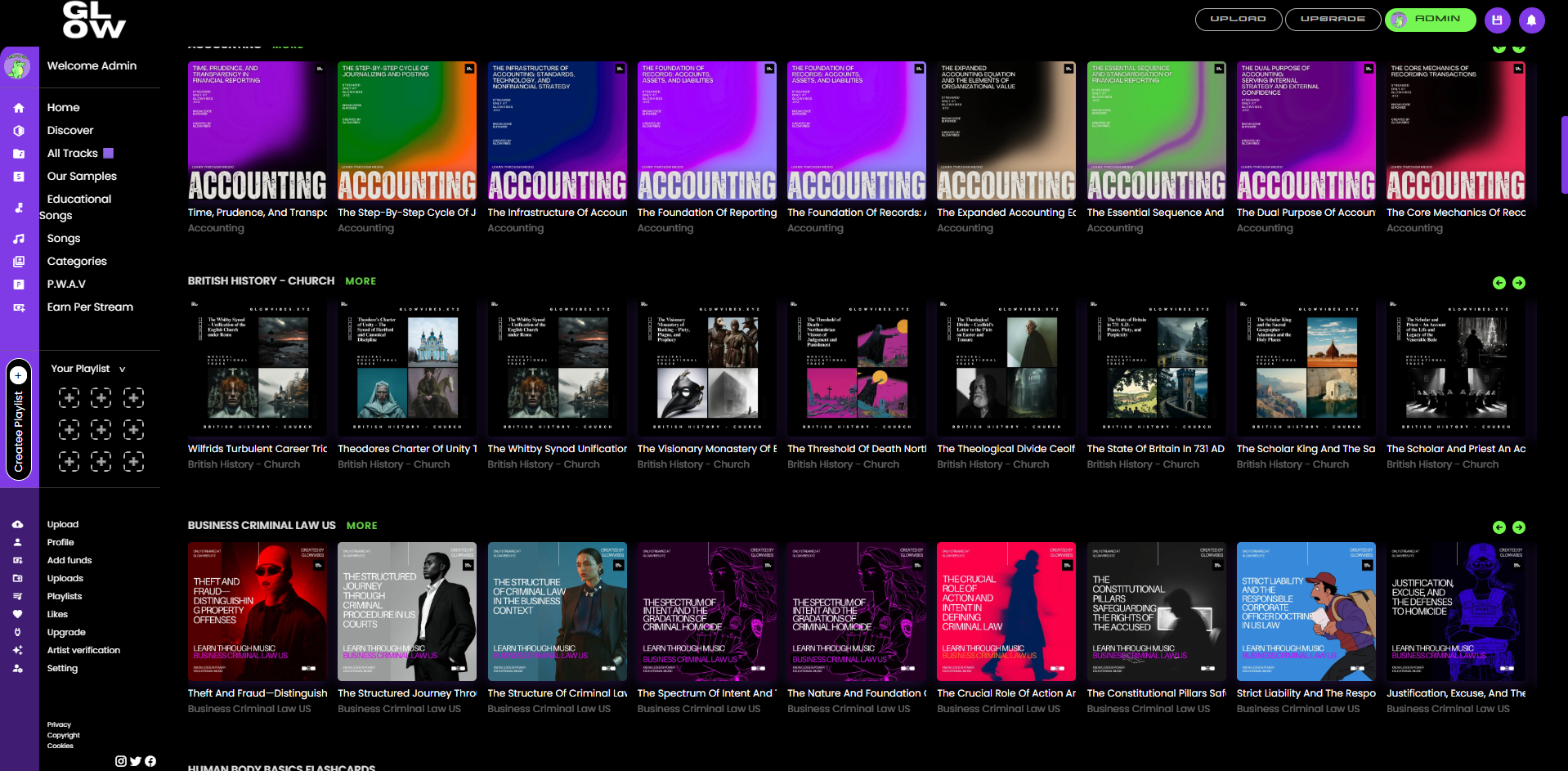This screenshot has height=771, width=1568.
Task: Open the Copyright link
Action: [x=64, y=736]
